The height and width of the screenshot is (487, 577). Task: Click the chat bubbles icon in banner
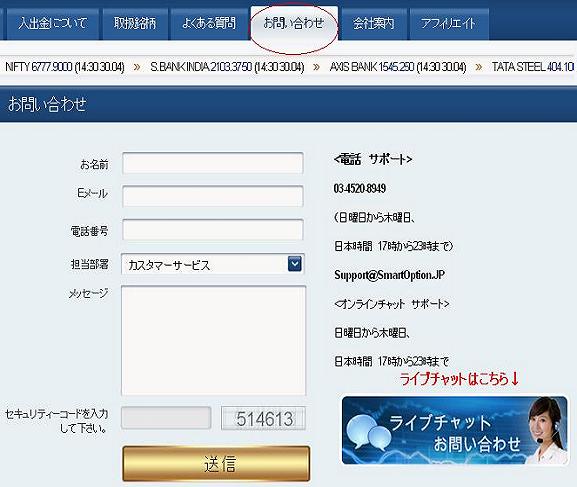pyautogui.click(x=370, y=433)
